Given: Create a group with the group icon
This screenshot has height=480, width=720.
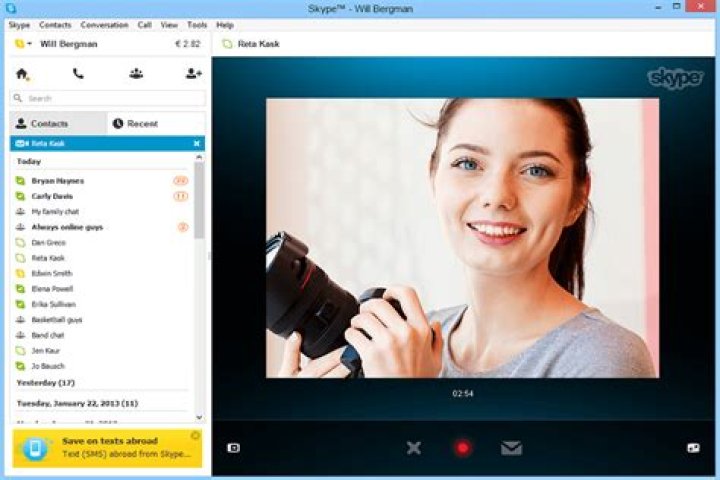Looking at the screenshot, I should [136, 73].
